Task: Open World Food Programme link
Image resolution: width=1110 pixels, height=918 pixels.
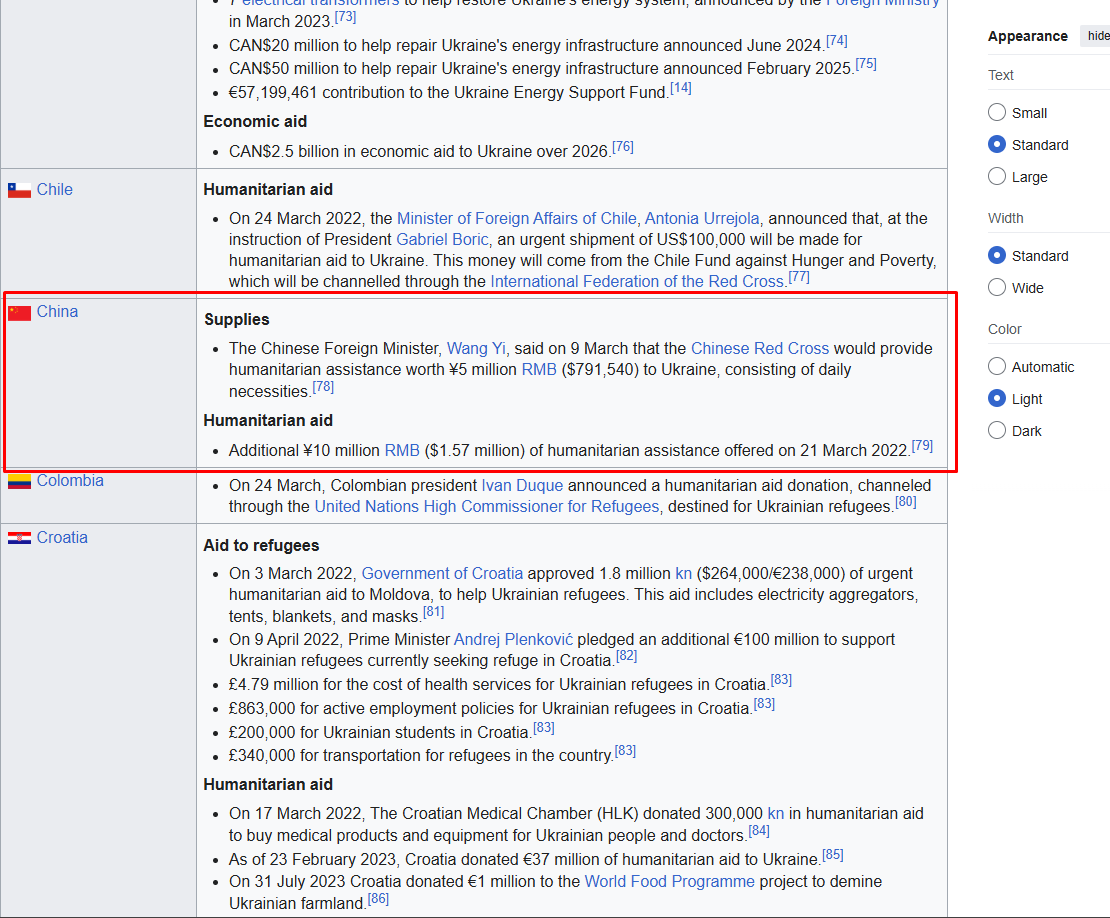Action: pyautogui.click(x=670, y=881)
